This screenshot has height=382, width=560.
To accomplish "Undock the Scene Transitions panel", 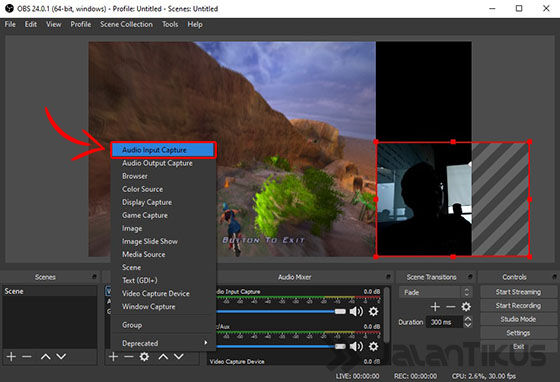I will 470,277.
